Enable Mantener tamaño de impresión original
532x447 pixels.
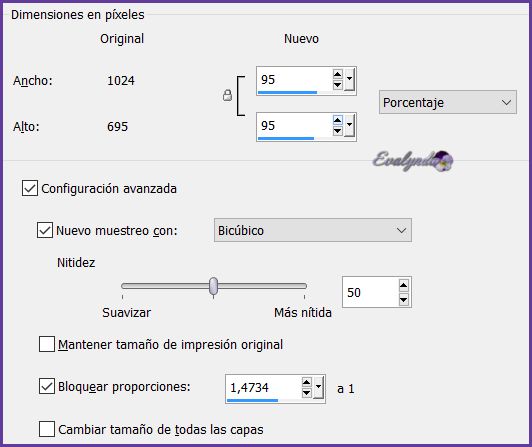[47, 344]
